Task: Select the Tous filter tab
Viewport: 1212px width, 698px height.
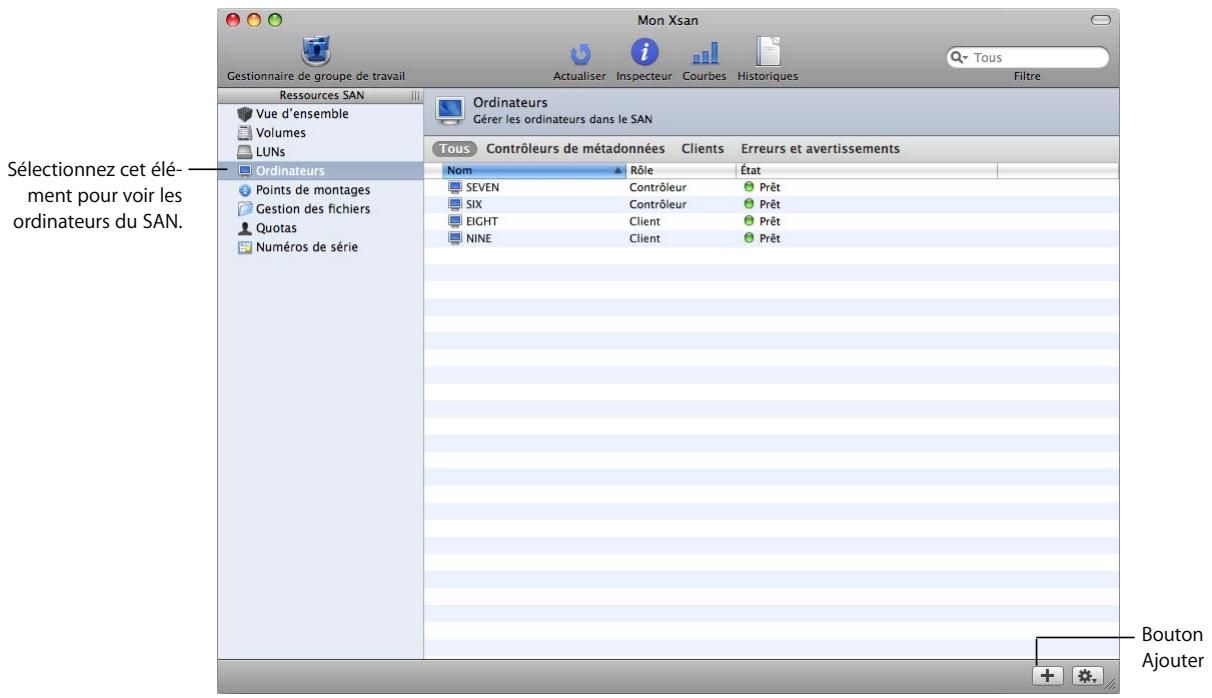Action: [x=454, y=149]
